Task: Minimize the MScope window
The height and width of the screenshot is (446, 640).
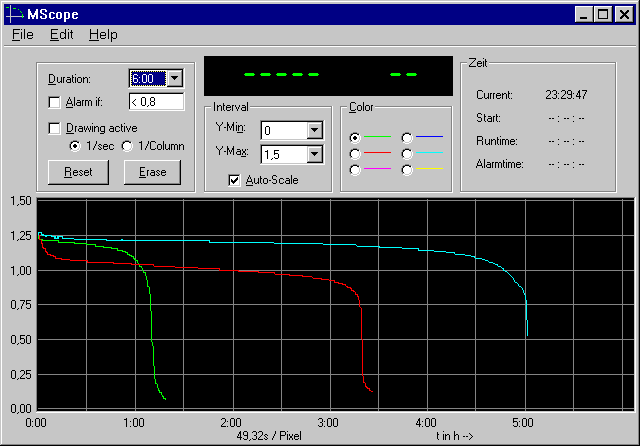Action: point(583,14)
